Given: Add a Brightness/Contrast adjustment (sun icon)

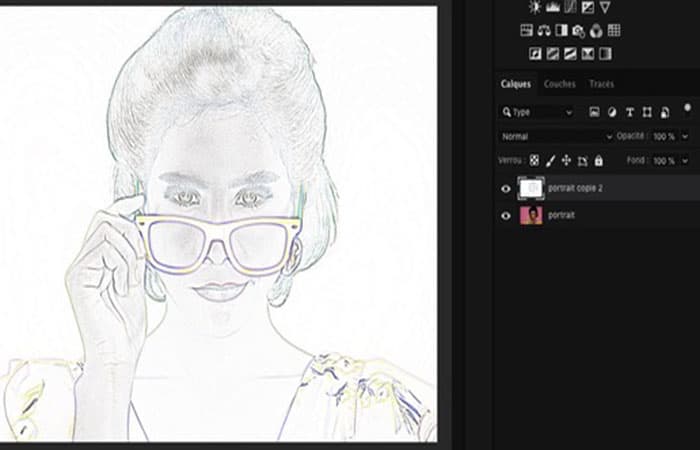Looking at the screenshot, I should point(534,7).
